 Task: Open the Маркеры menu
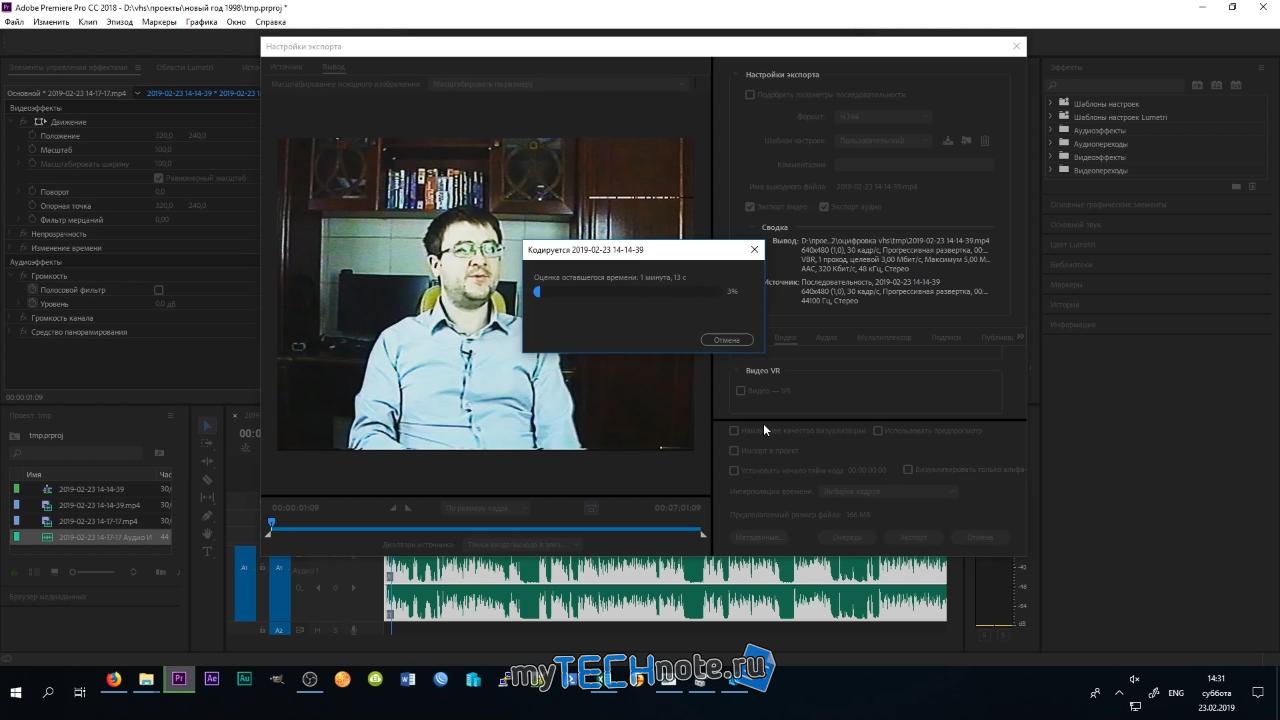click(159, 22)
